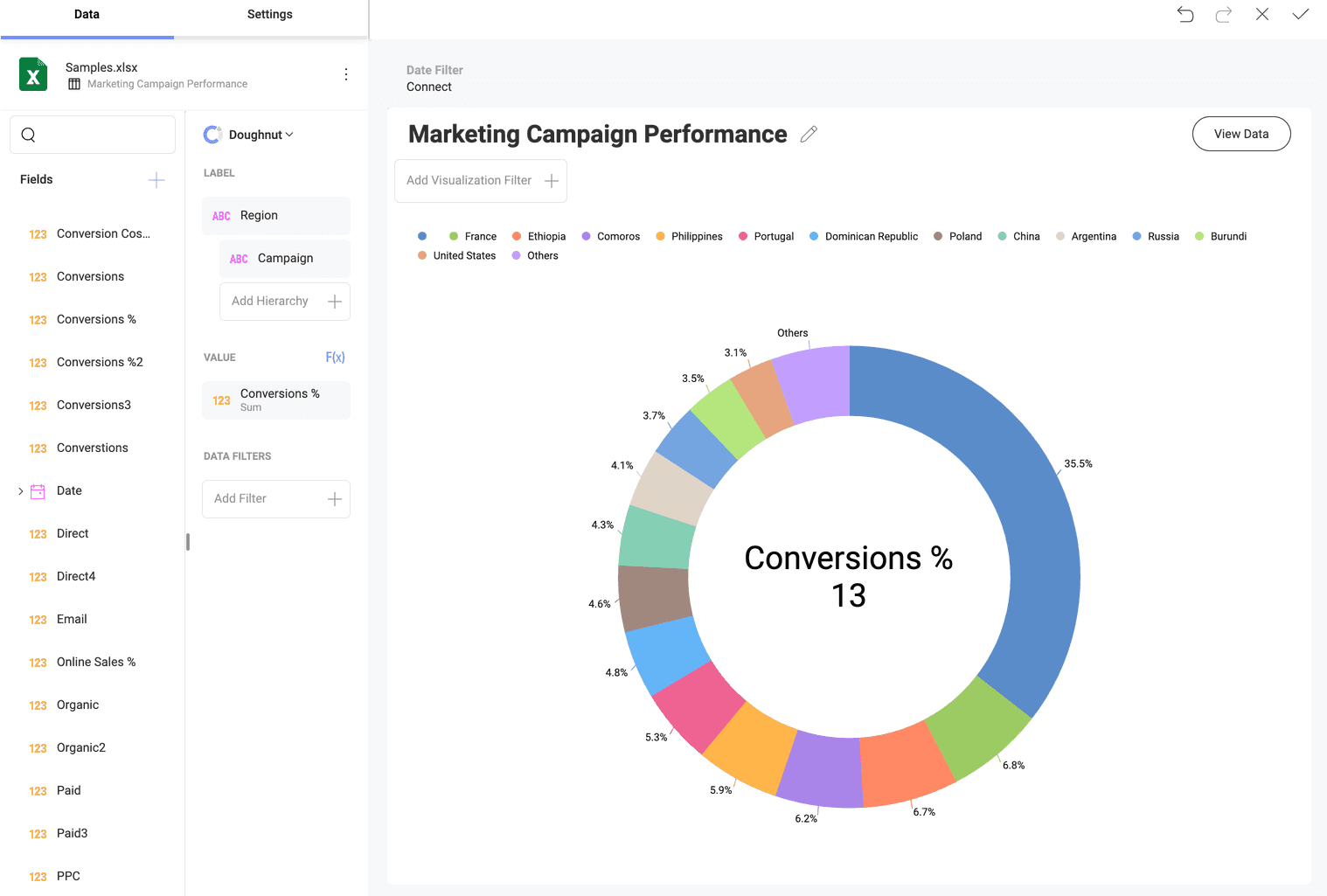Image resolution: width=1327 pixels, height=896 pixels.
Task: Click the undo arrow icon
Action: (1185, 14)
